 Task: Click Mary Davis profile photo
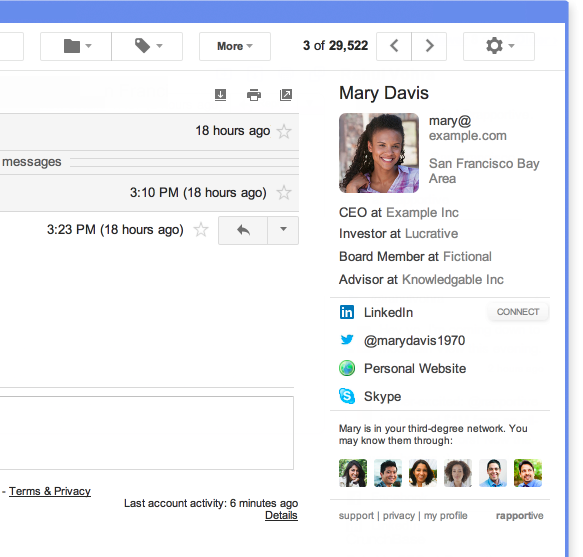[x=379, y=153]
